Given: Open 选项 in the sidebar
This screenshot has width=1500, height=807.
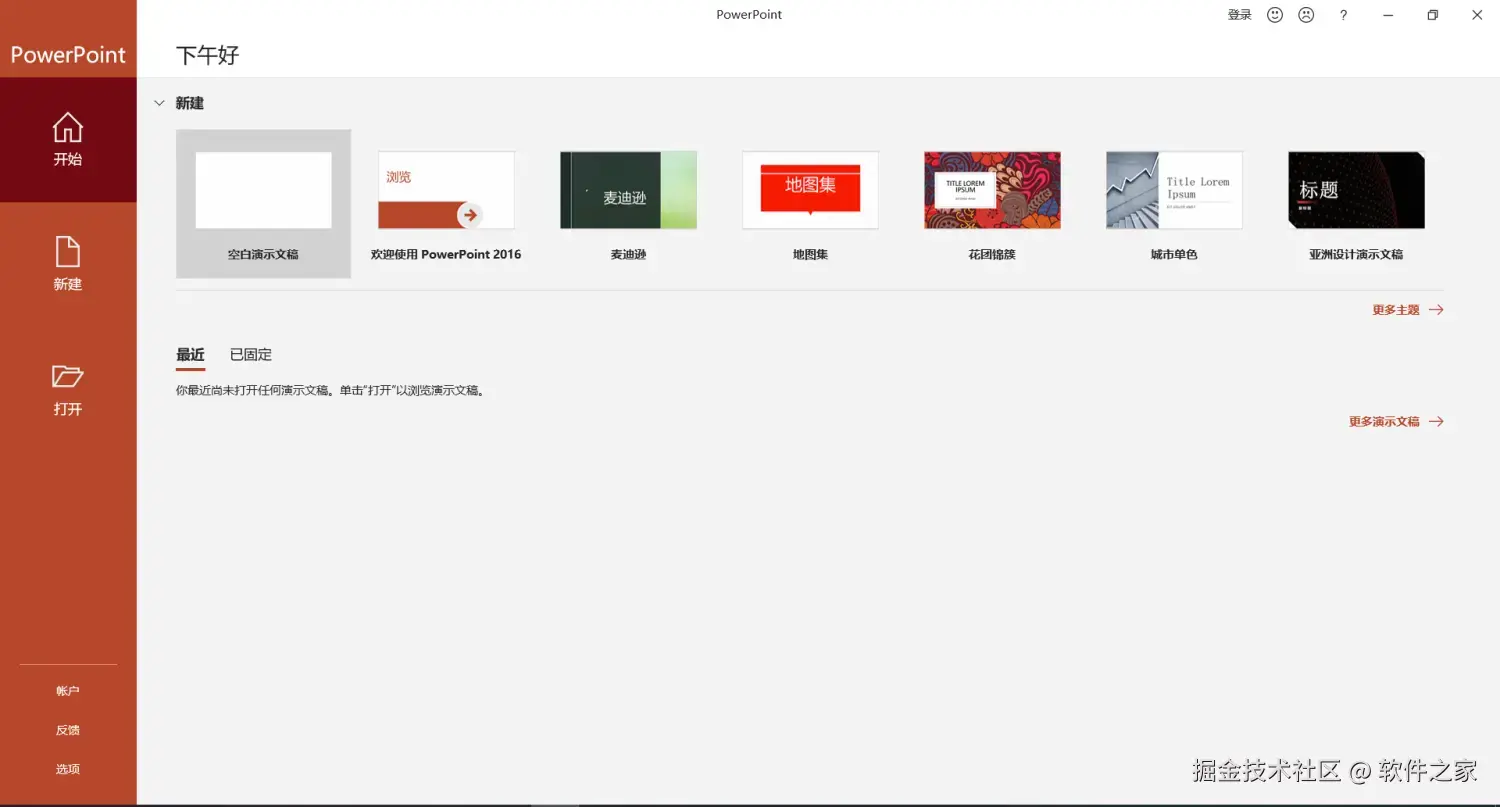Looking at the screenshot, I should [x=68, y=769].
